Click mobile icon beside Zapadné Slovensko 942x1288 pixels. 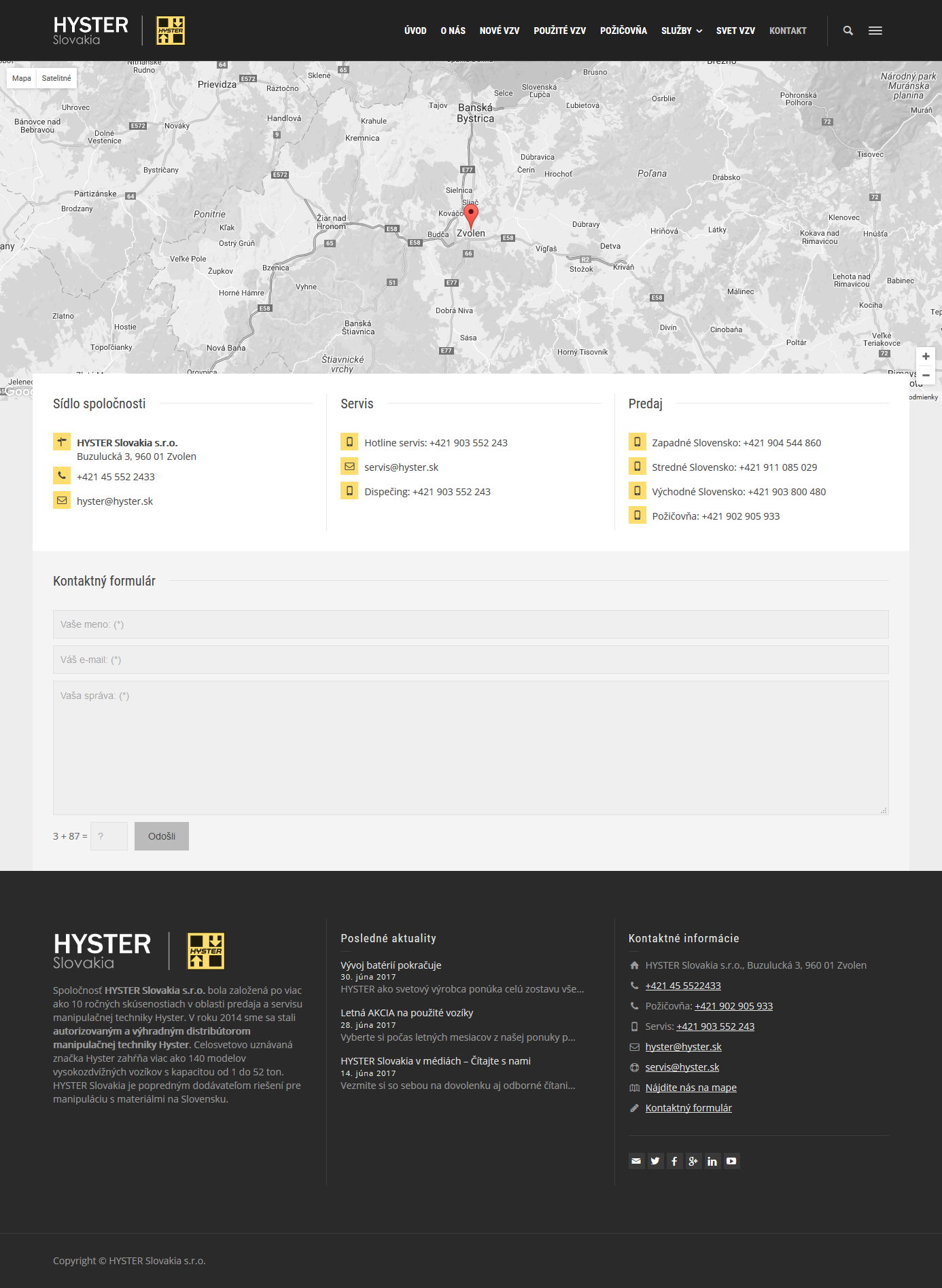click(x=638, y=442)
